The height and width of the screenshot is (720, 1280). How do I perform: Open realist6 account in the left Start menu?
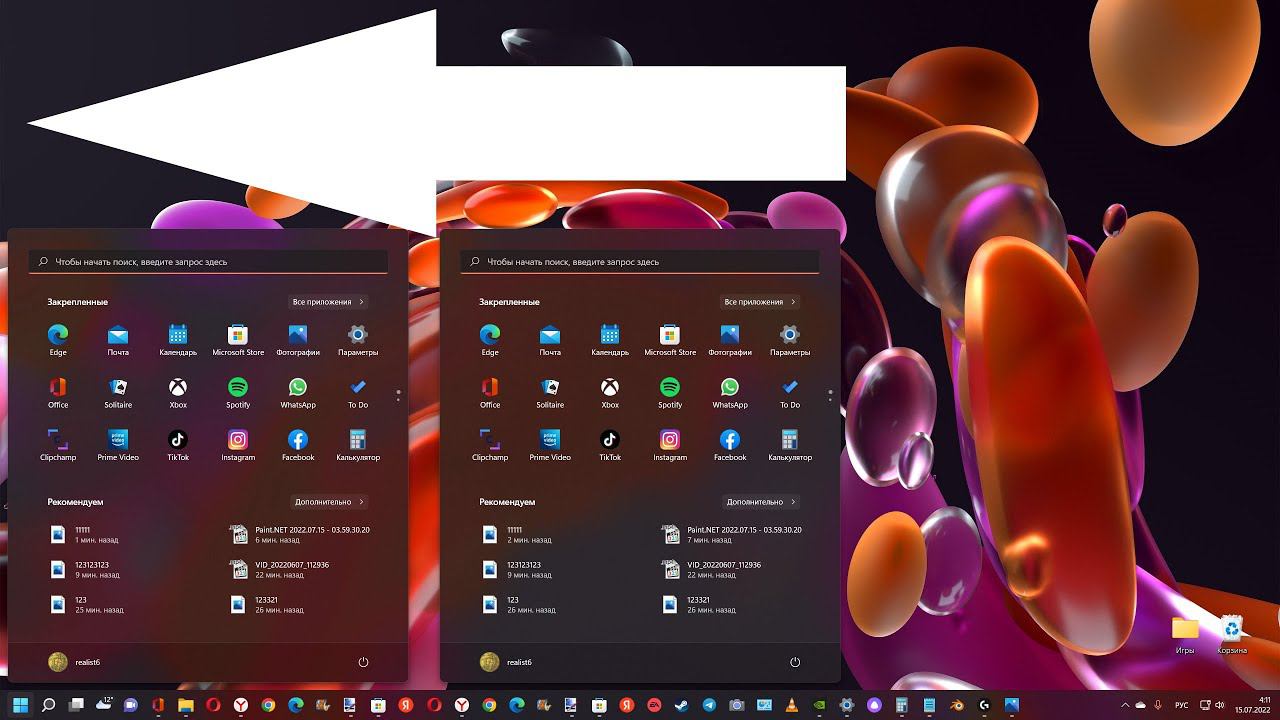click(x=75, y=662)
